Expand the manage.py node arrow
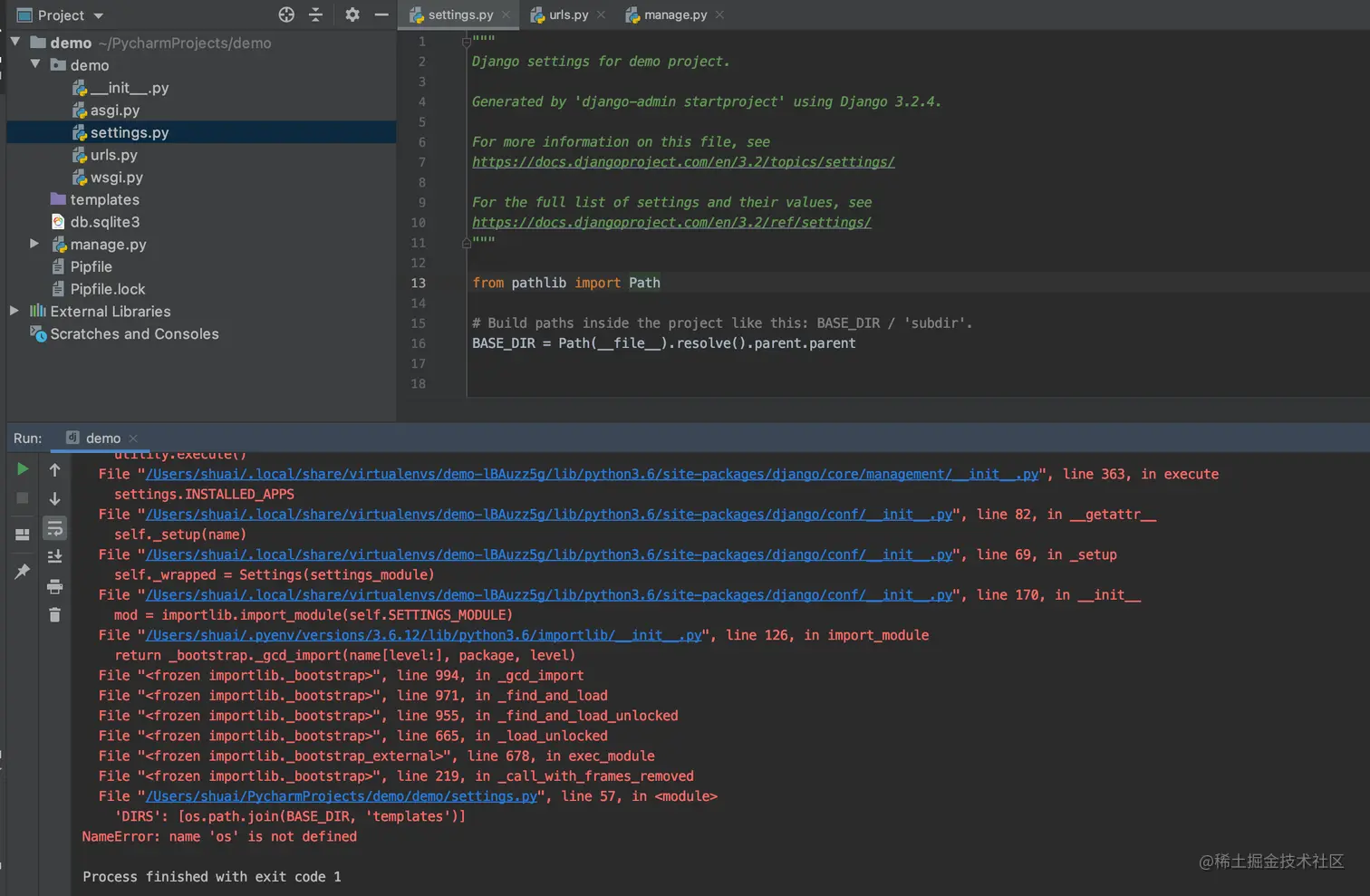1370x896 pixels. [34, 244]
